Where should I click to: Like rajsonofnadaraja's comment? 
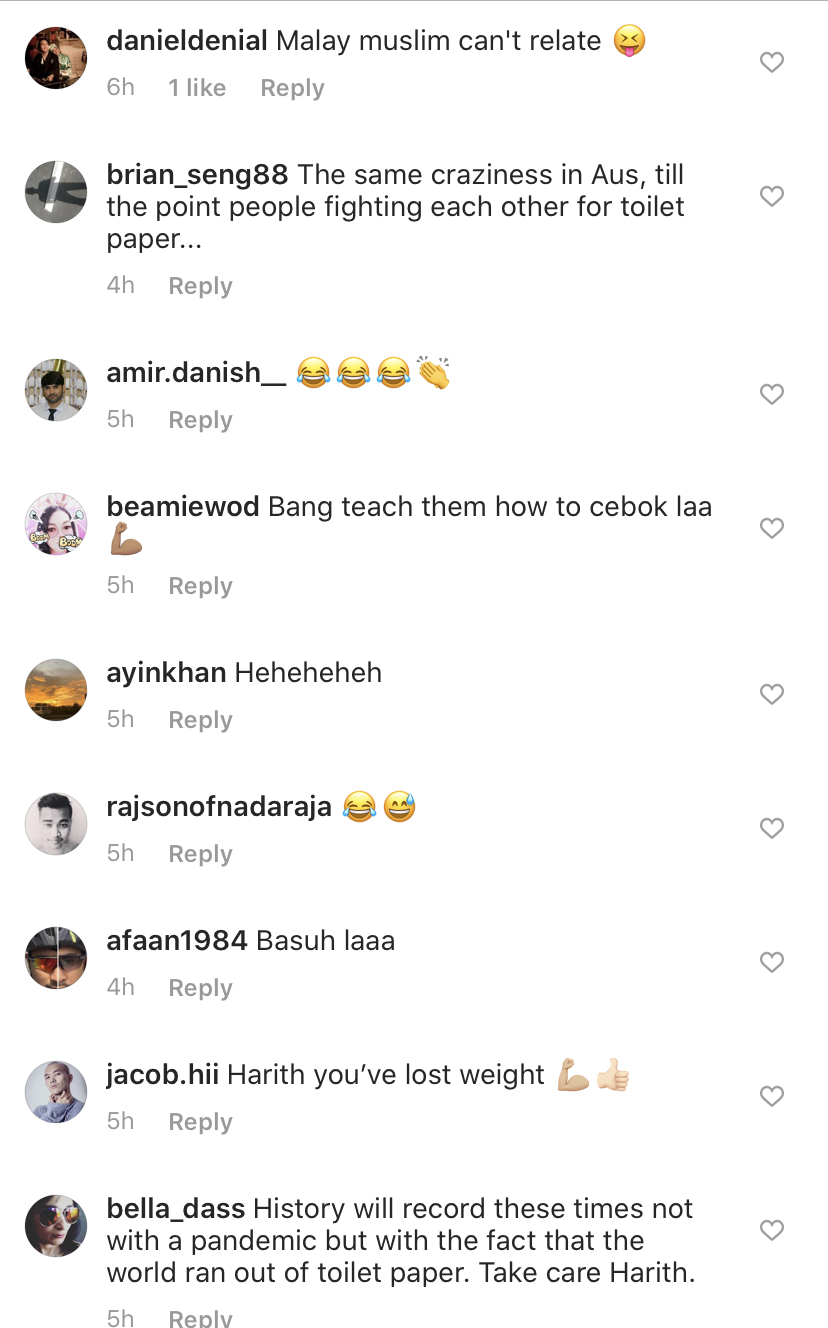(x=771, y=828)
